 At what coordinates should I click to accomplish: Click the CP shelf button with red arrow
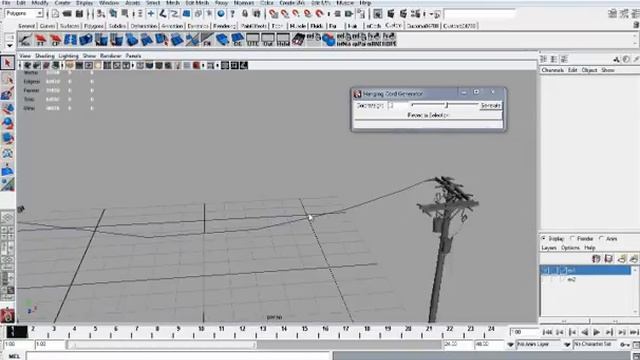tap(55, 40)
